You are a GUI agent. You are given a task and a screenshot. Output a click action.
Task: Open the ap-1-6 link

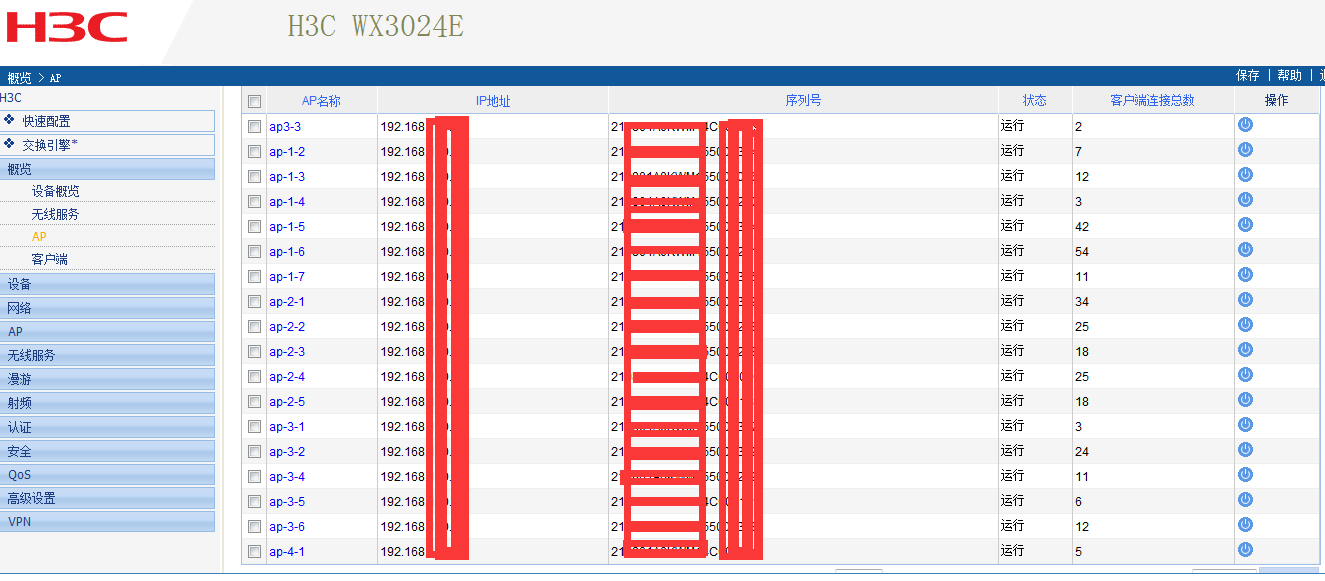[x=287, y=252]
